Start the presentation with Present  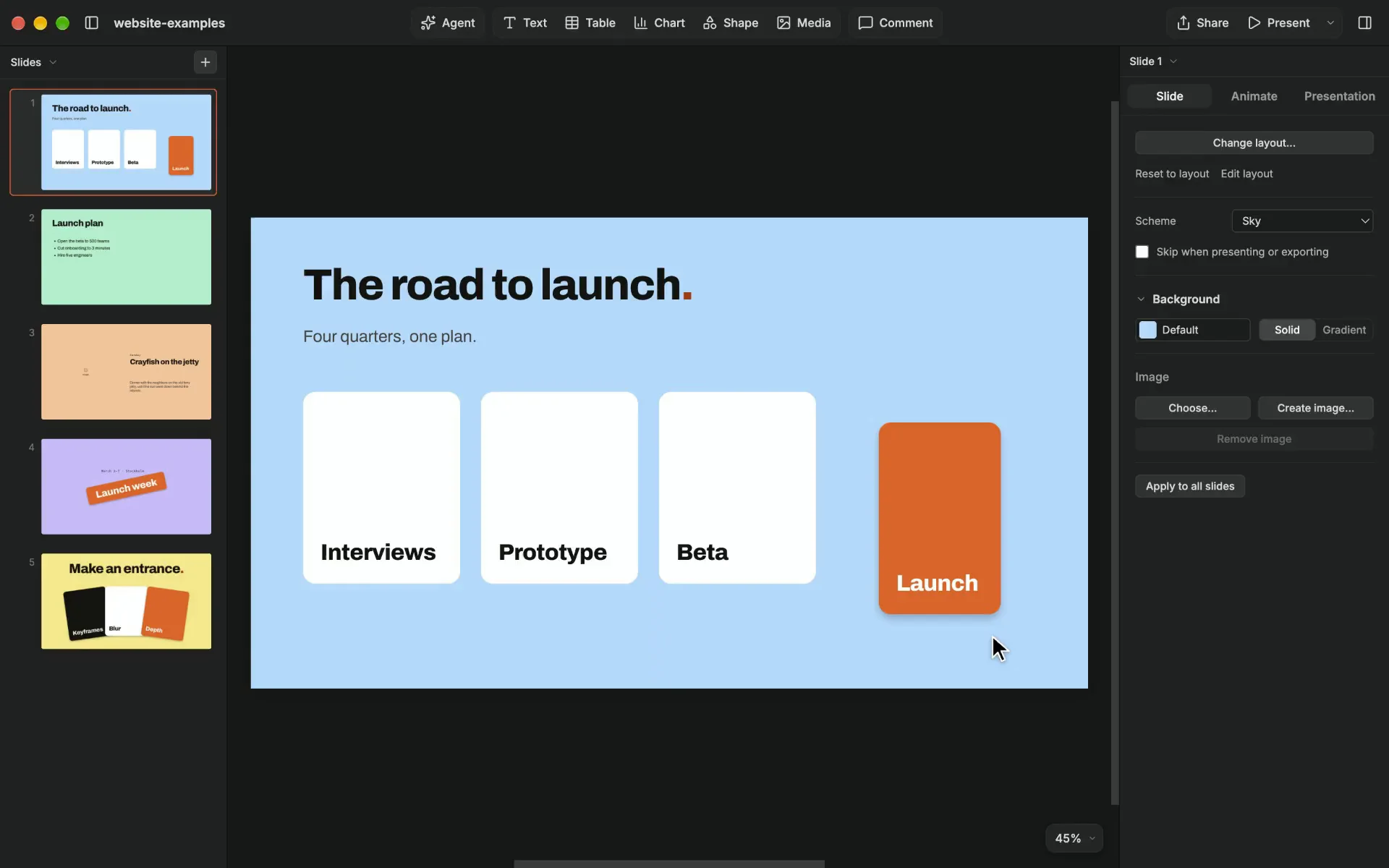tap(1279, 22)
